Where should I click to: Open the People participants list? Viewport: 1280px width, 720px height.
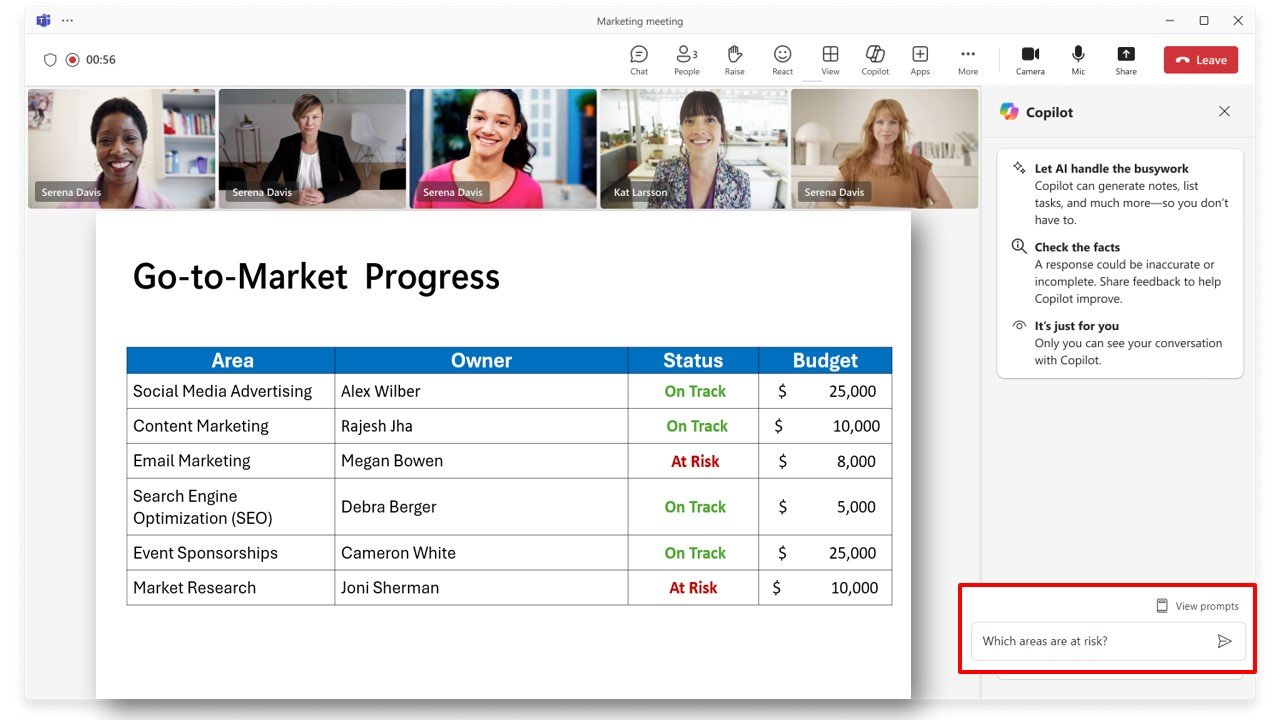point(687,60)
